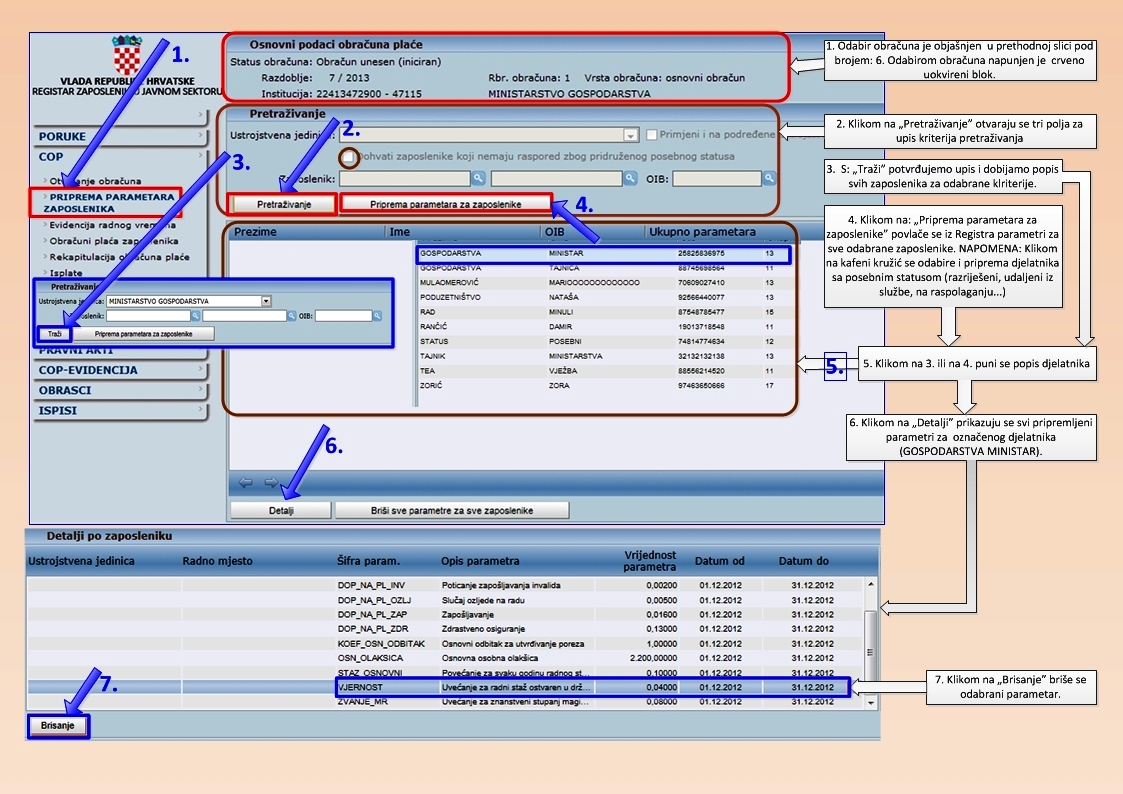Select the employee row 'GOSPODARSTVA MINISTAR'
The width and height of the screenshot is (1123, 794).
tap(603, 253)
